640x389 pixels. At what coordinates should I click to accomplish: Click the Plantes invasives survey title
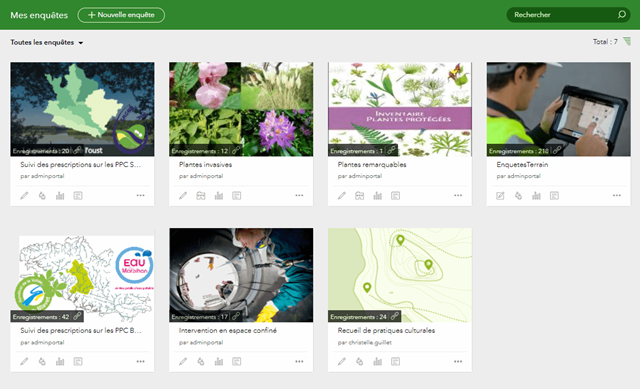point(205,164)
